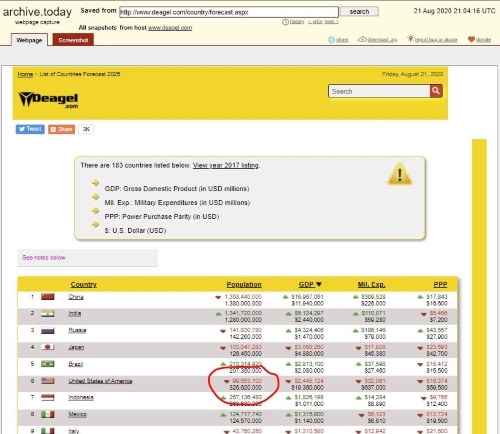
Task: Click the download zip cloud icon
Action: 362,39
